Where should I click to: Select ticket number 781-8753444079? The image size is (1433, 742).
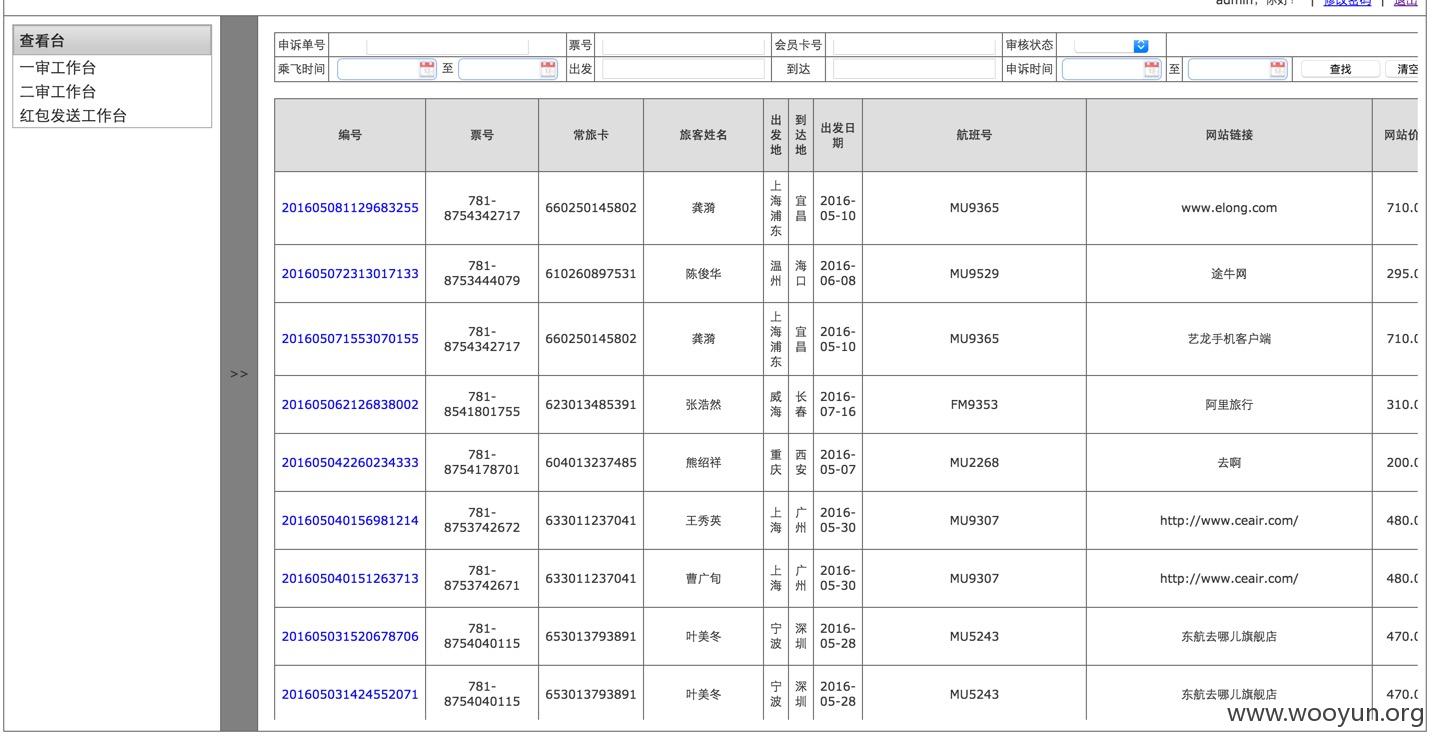482,273
